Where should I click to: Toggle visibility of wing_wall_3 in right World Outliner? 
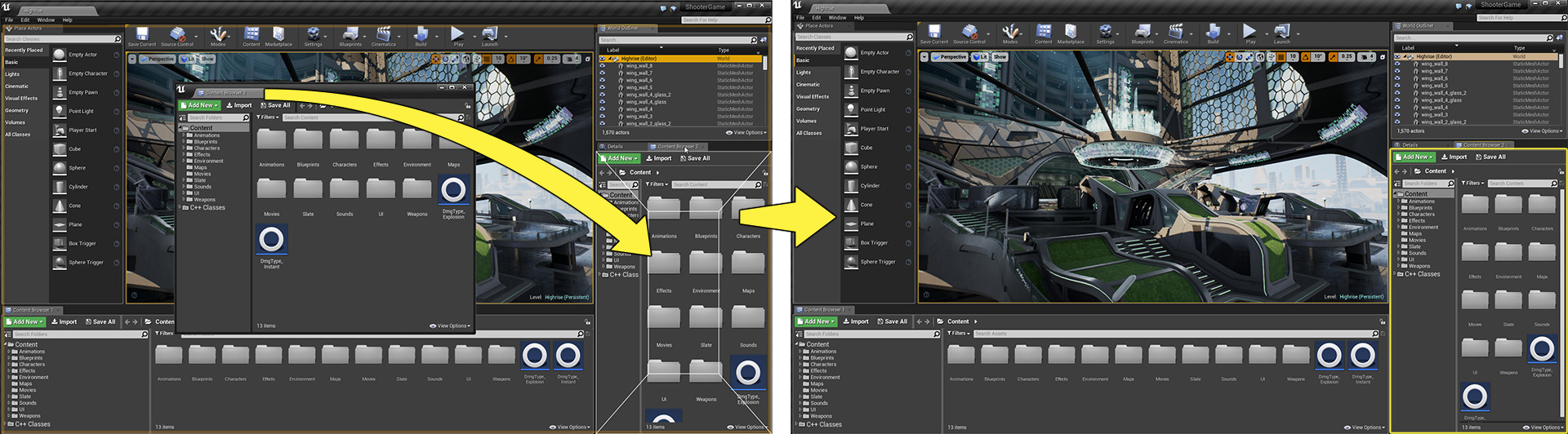[1397, 114]
